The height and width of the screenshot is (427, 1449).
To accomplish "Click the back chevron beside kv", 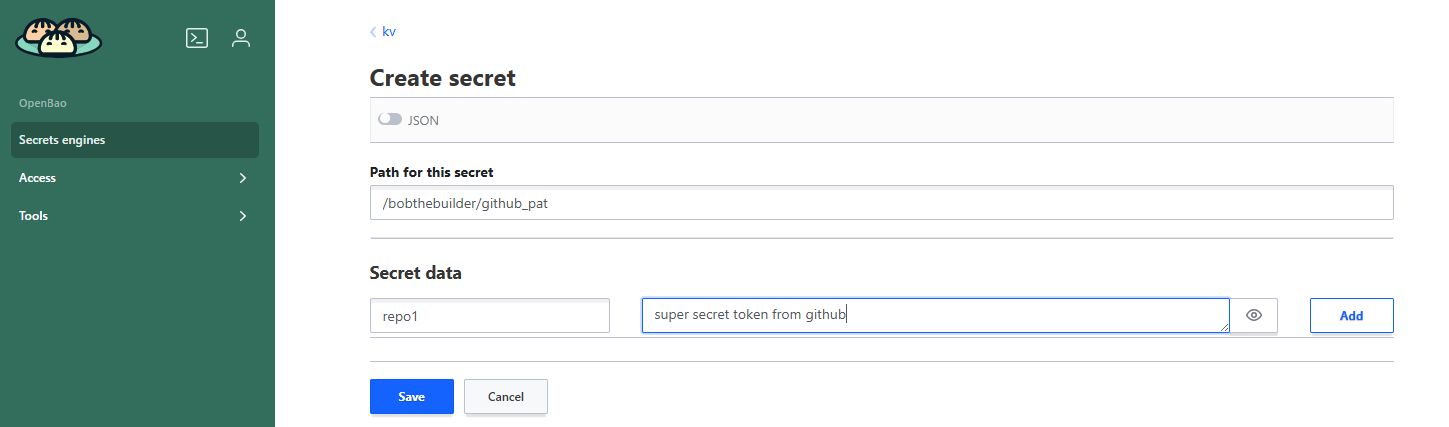I will click(373, 32).
